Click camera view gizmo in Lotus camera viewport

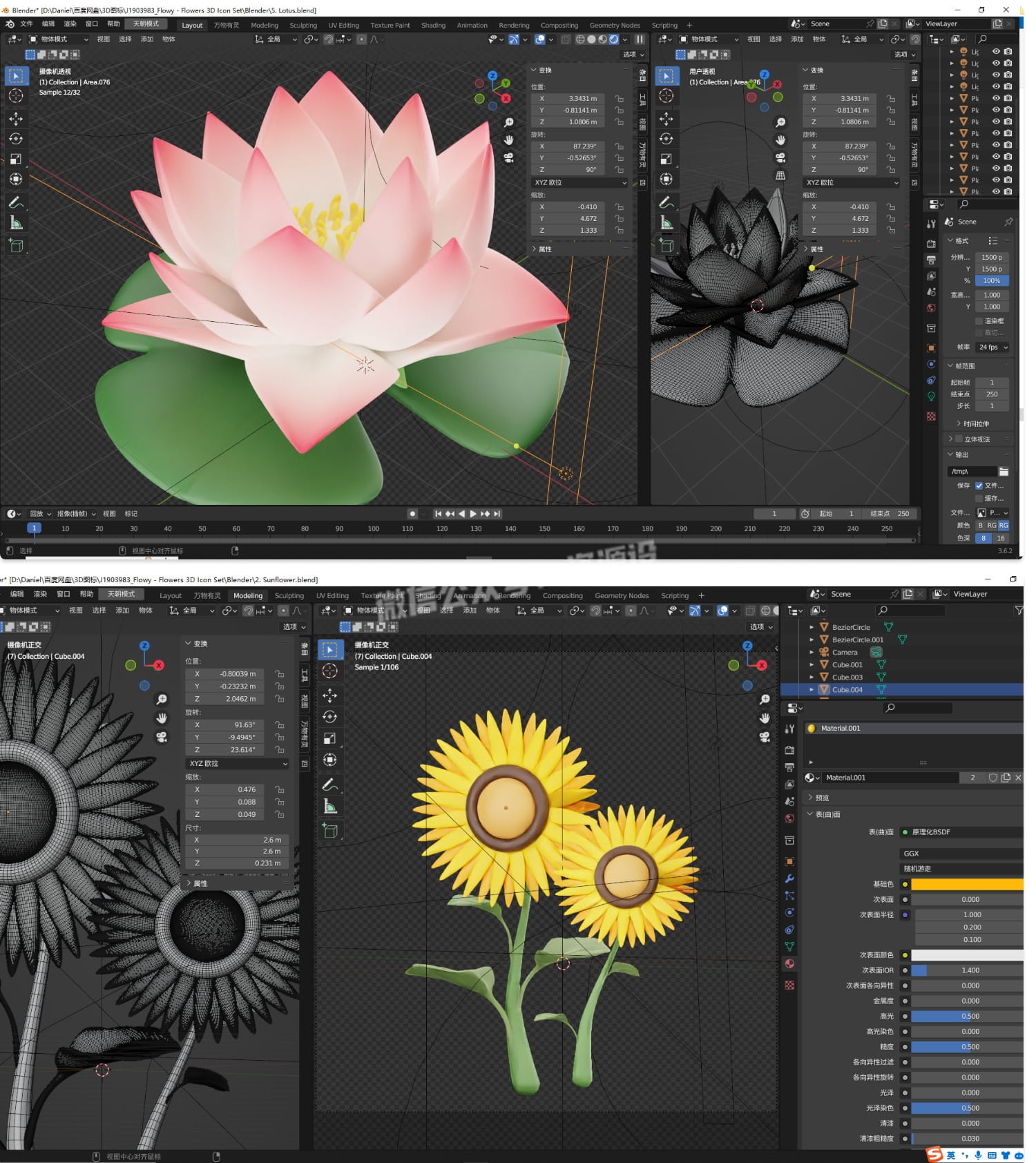point(509,157)
